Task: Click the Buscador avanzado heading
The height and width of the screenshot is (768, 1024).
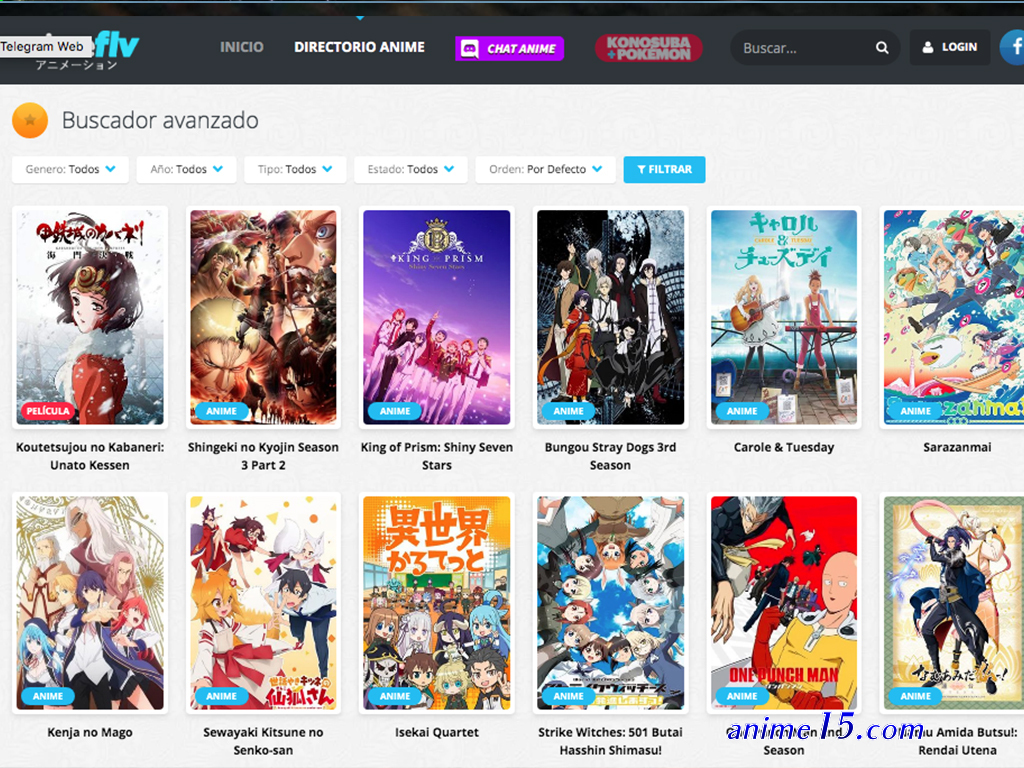Action: 160,120
